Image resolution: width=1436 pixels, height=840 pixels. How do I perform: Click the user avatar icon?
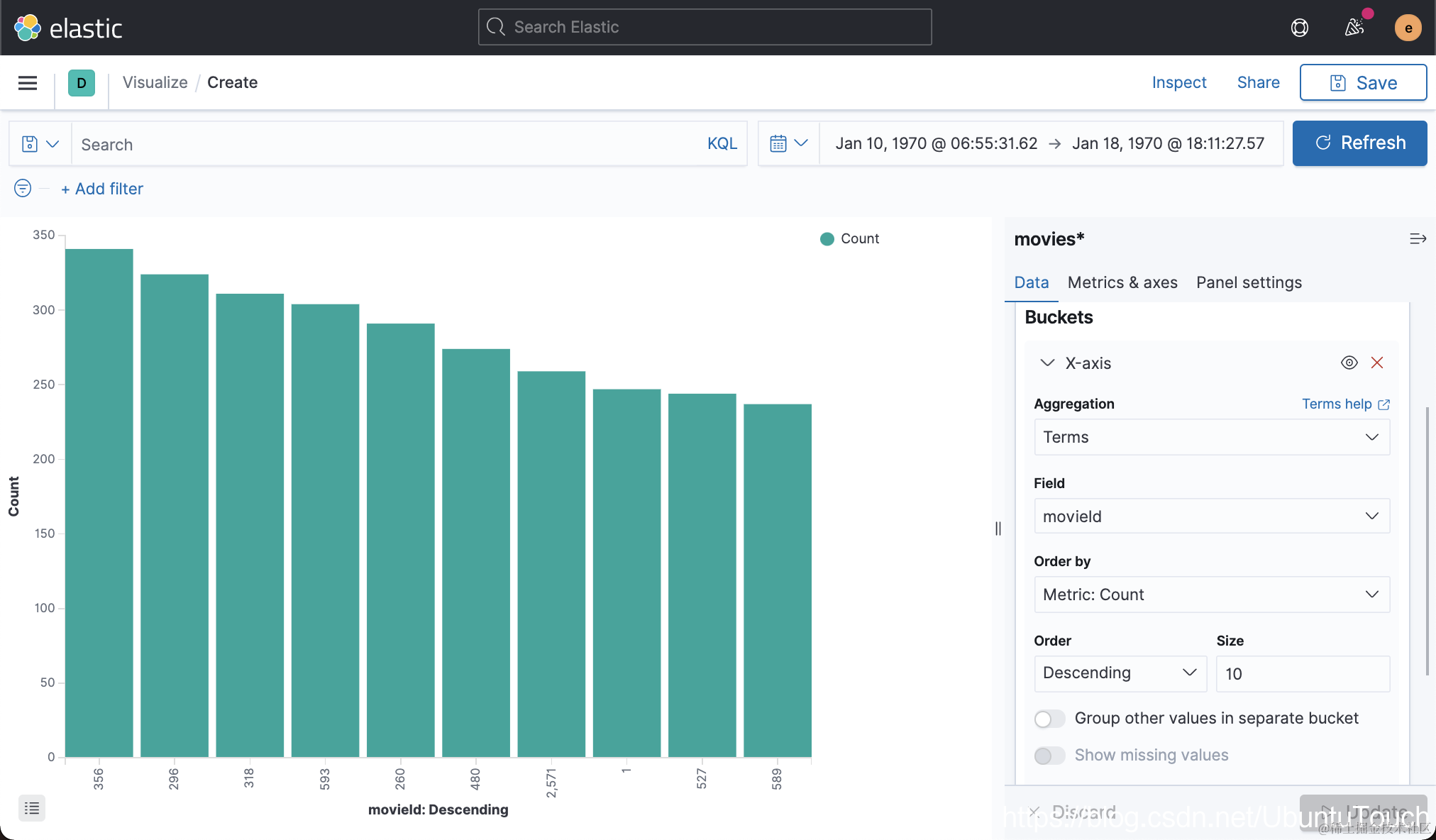(1408, 28)
